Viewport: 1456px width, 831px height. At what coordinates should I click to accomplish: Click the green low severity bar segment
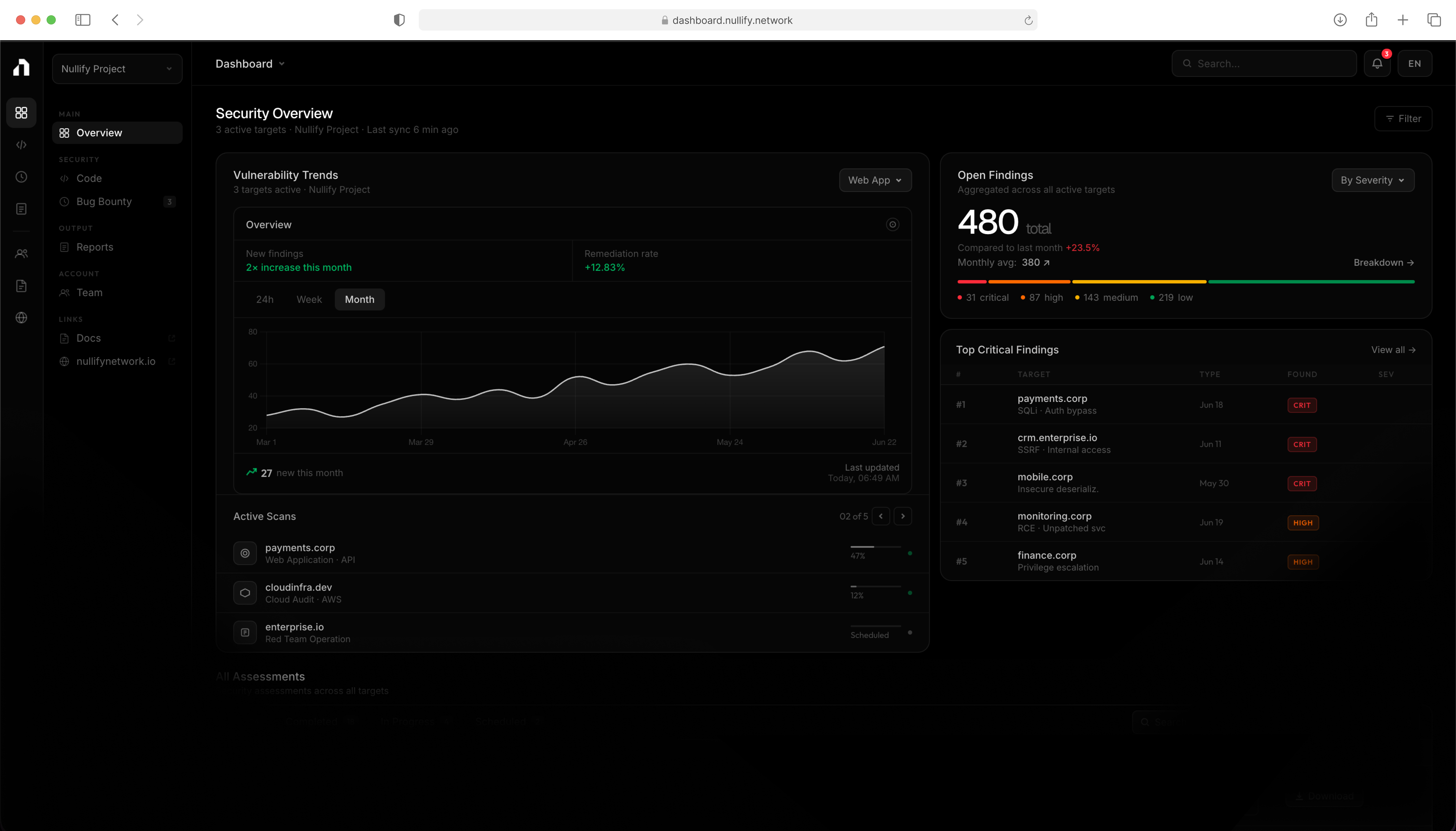pyautogui.click(x=1311, y=282)
